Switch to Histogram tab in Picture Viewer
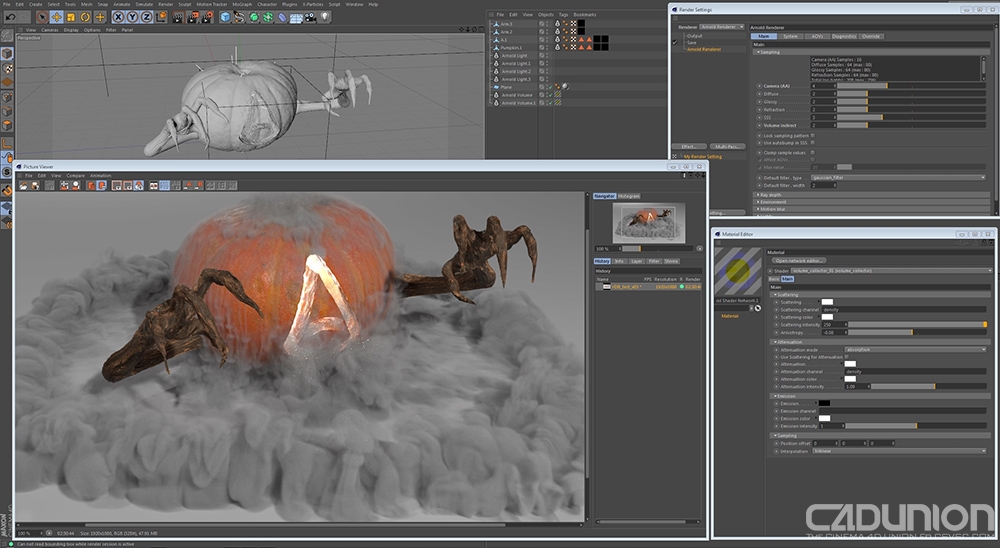Screen dimensions: 1000x548 point(628,196)
